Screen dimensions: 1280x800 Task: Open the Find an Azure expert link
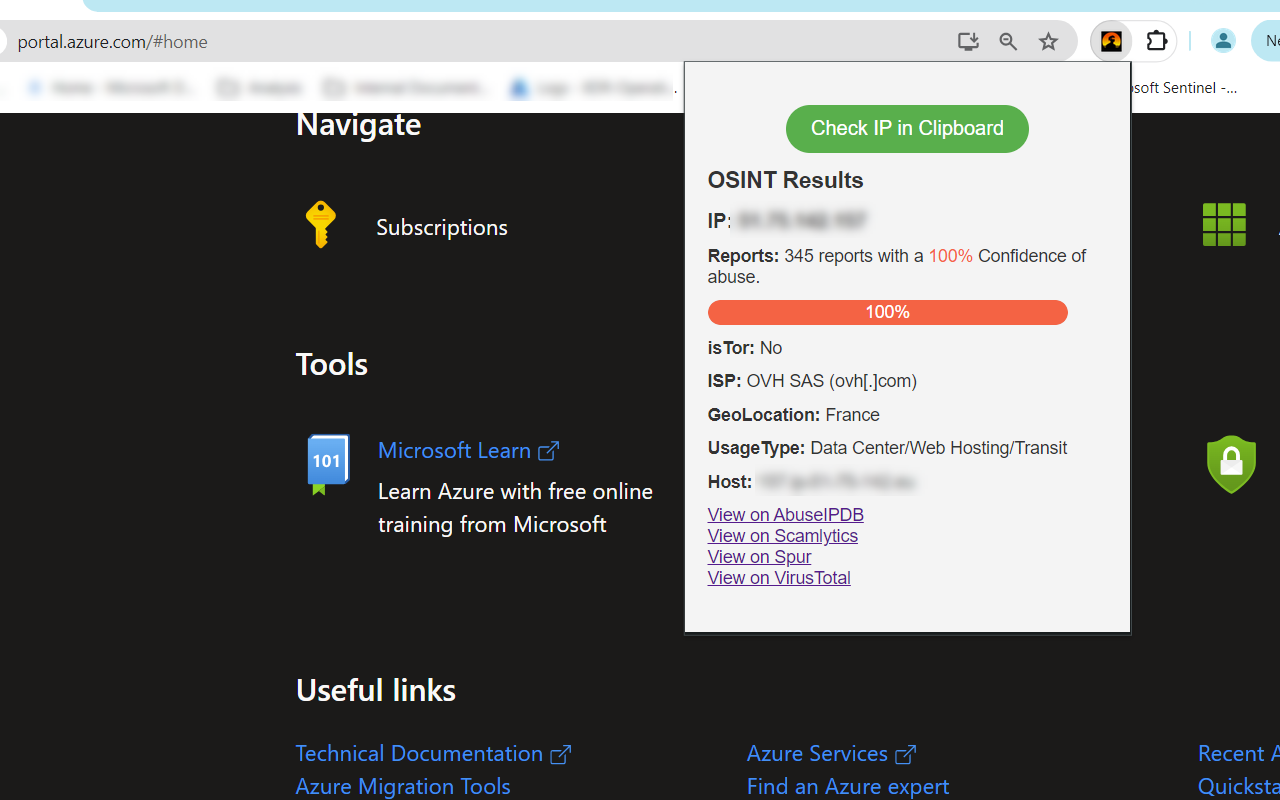coord(848,786)
